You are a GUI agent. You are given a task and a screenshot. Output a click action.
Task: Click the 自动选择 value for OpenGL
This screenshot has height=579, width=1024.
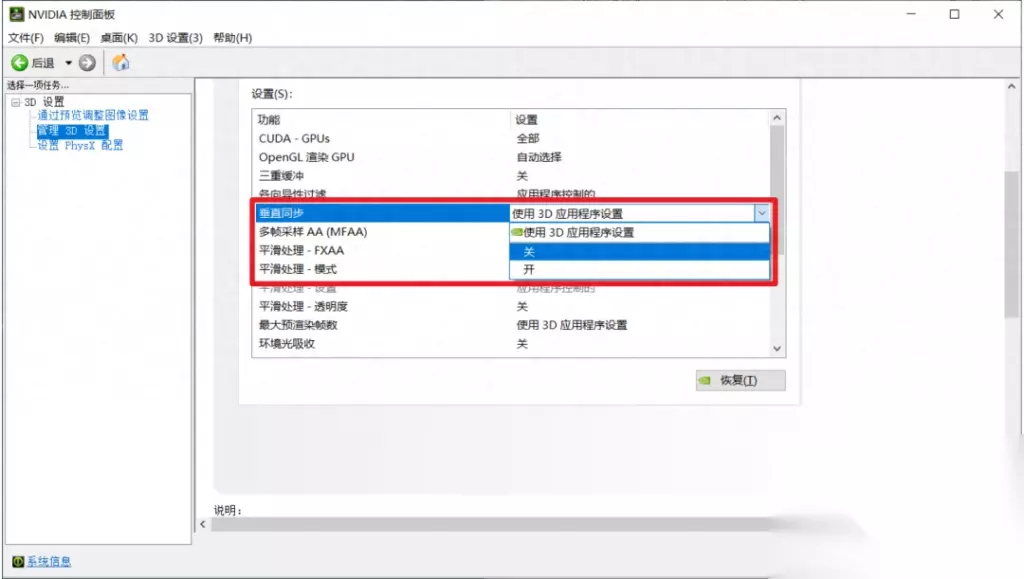539,157
